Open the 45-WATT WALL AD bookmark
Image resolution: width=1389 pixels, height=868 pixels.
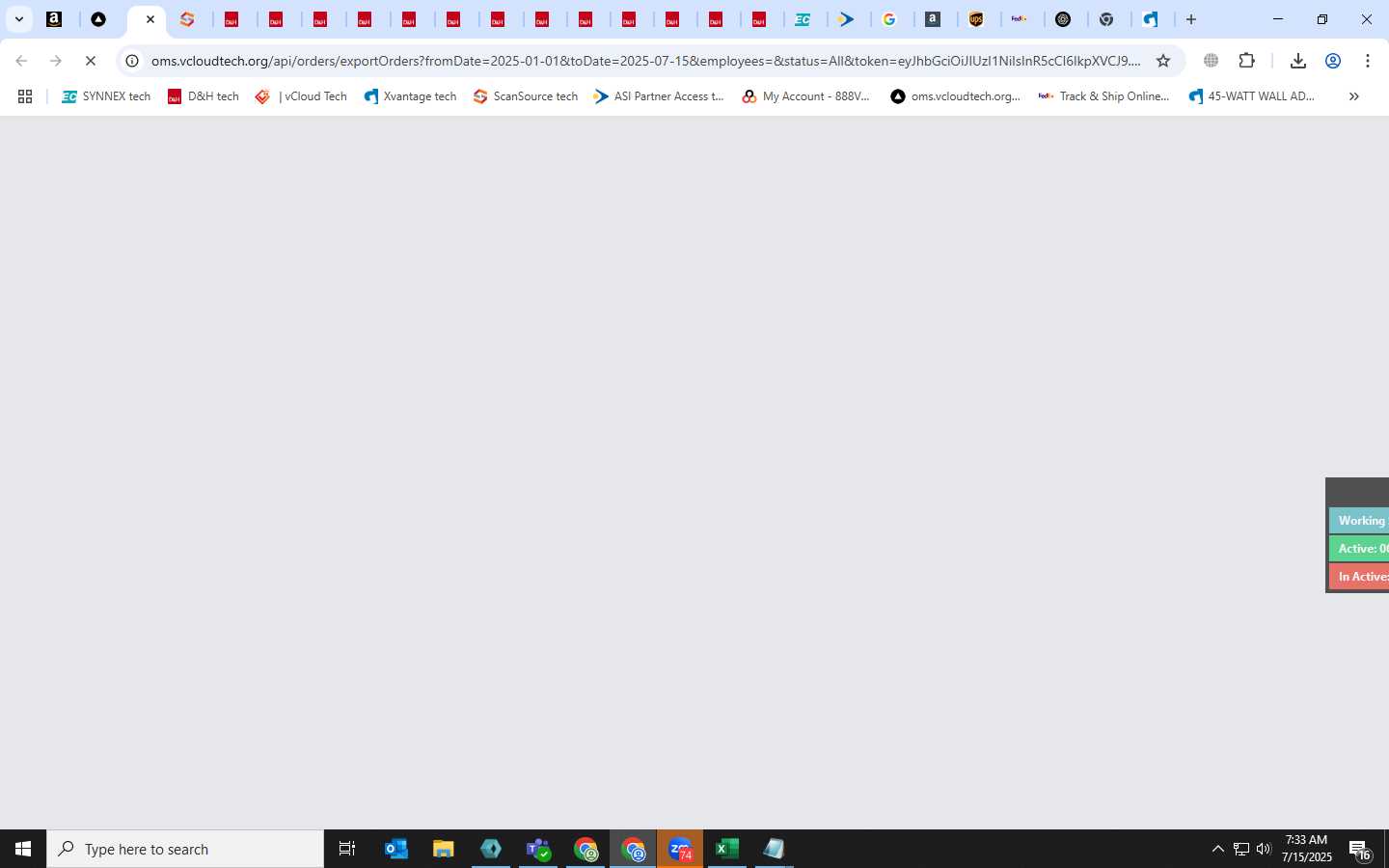[1251, 96]
